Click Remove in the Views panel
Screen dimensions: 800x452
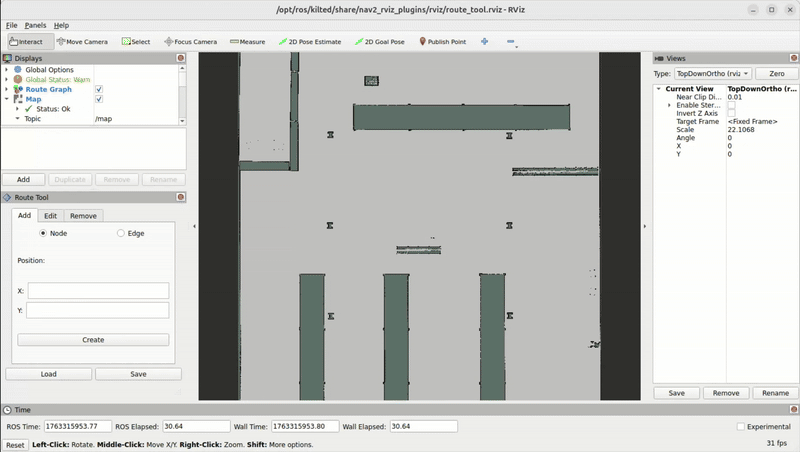click(x=726, y=393)
